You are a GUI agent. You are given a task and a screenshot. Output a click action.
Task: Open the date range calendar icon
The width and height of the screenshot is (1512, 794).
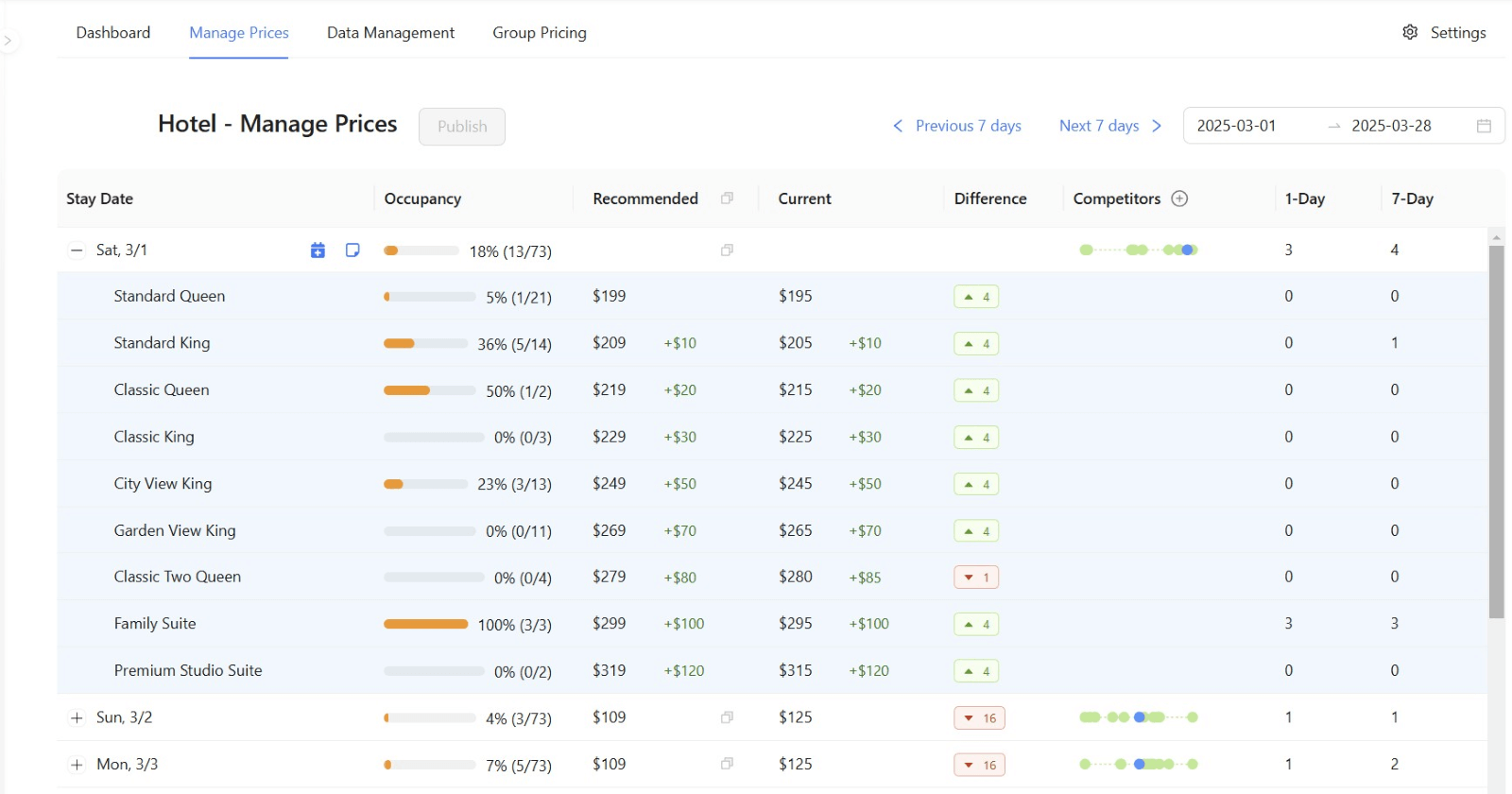click(x=1484, y=126)
